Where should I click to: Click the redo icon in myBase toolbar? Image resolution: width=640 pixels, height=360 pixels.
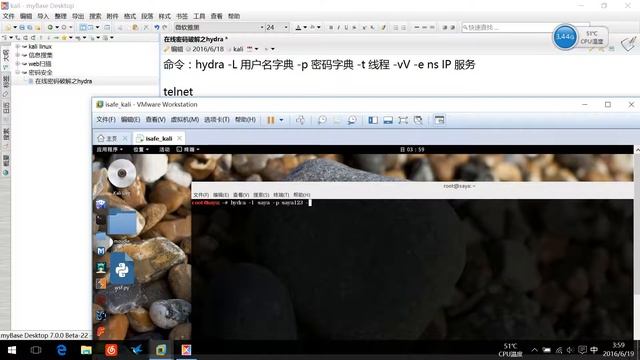pyautogui.click(x=164, y=27)
